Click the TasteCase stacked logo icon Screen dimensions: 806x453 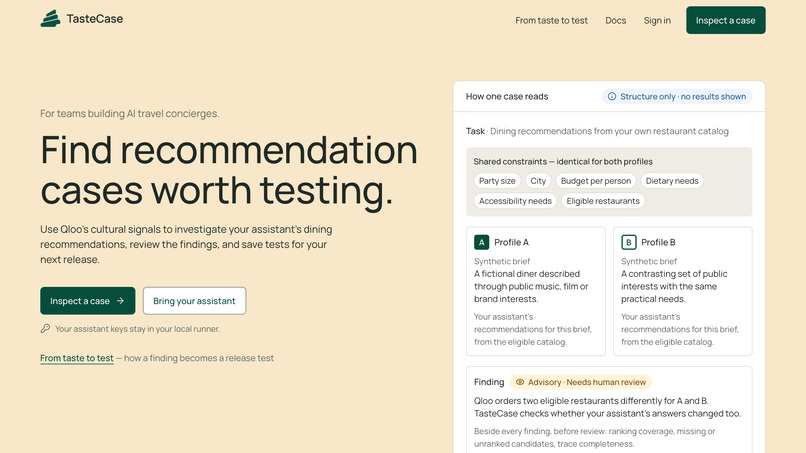pyautogui.click(x=50, y=19)
